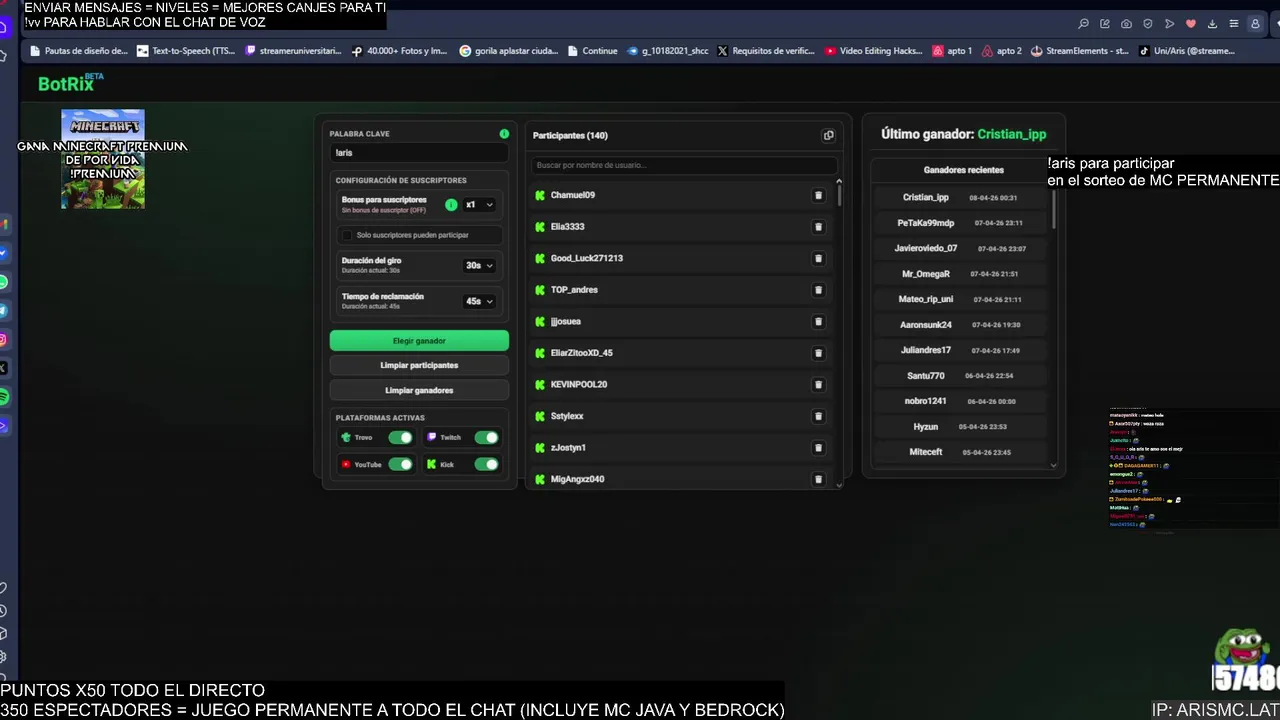Image resolution: width=1280 pixels, height=720 pixels.
Task: Open X icon in browser sidebar
Action: click(x=4, y=368)
